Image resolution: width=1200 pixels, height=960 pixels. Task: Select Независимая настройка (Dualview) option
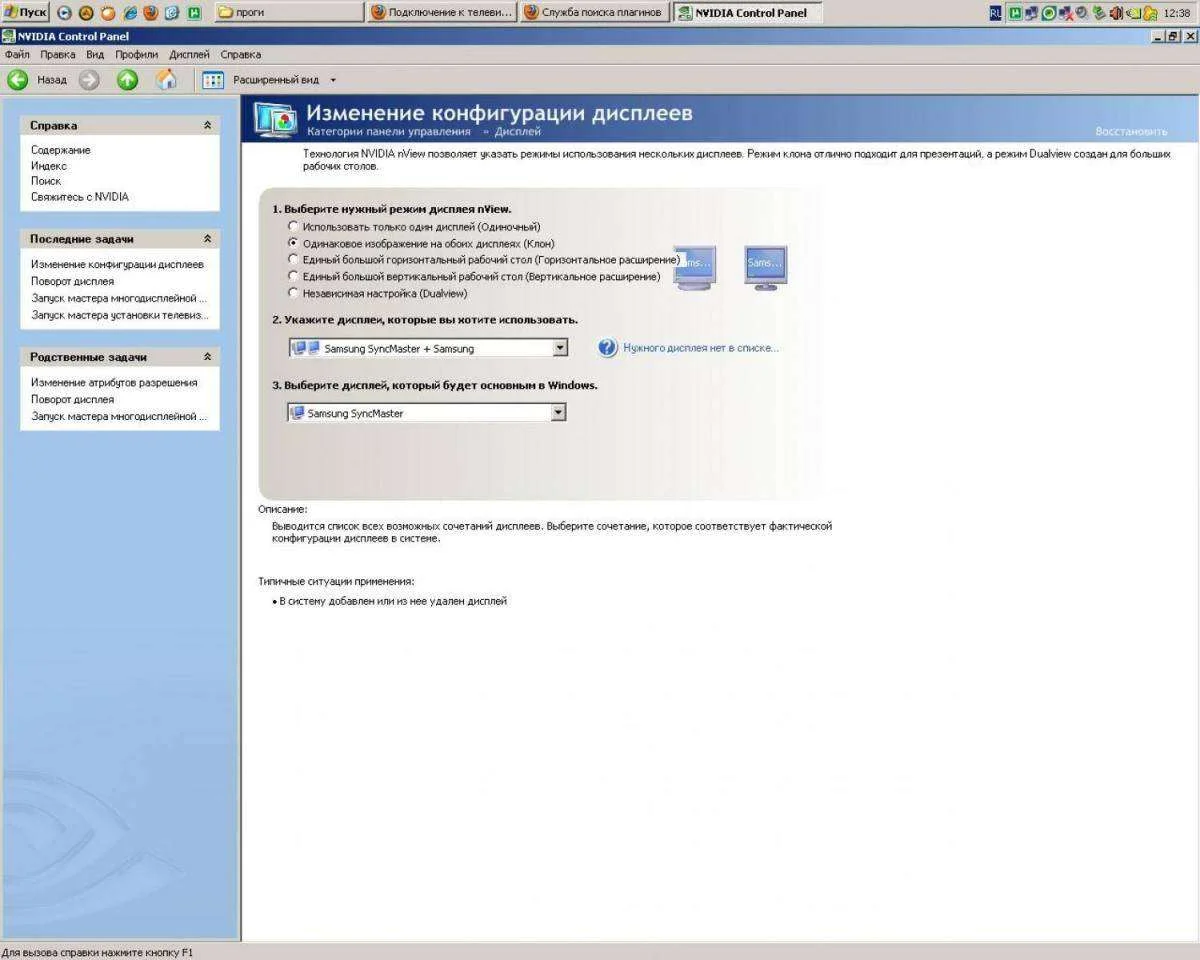[293, 293]
